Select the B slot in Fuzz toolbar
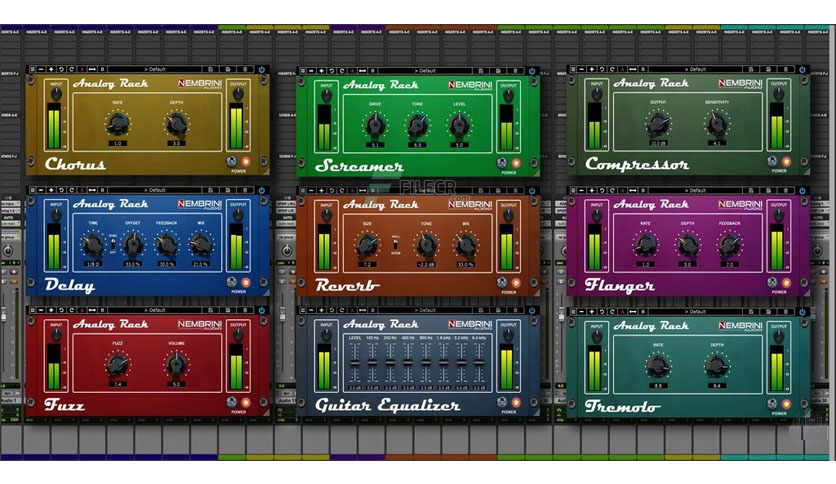The image size is (836, 484). (x=102, y=310)
